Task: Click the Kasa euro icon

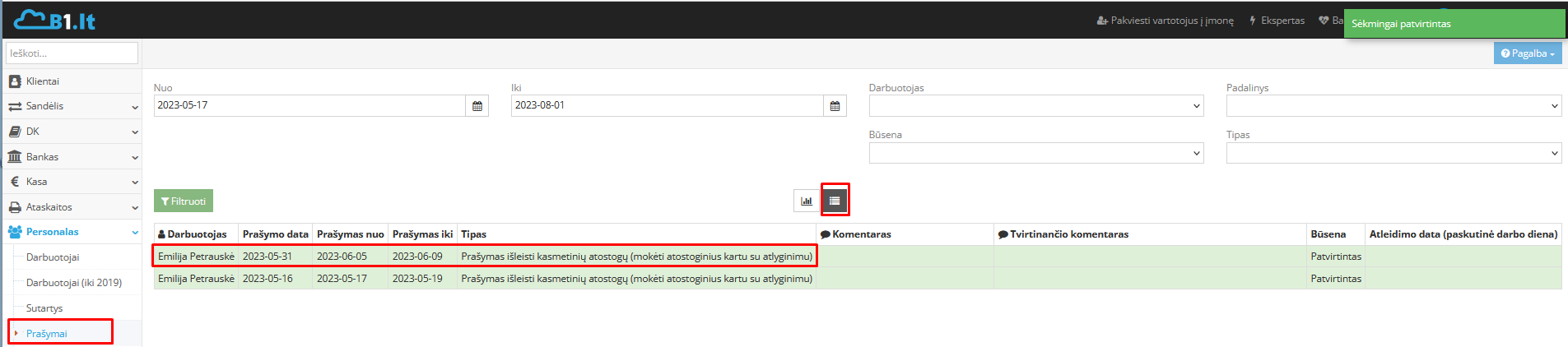Action: tap(15, 182)
